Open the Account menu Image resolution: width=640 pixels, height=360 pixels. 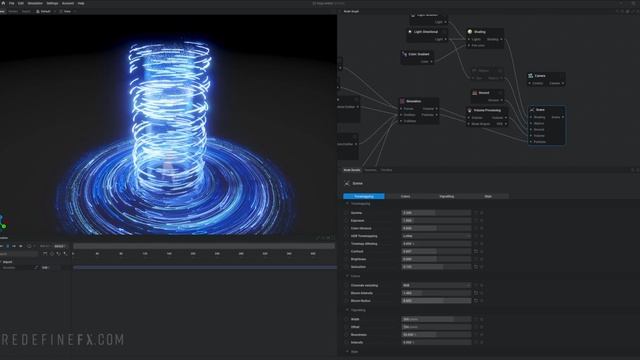click(x=68, y=3)
